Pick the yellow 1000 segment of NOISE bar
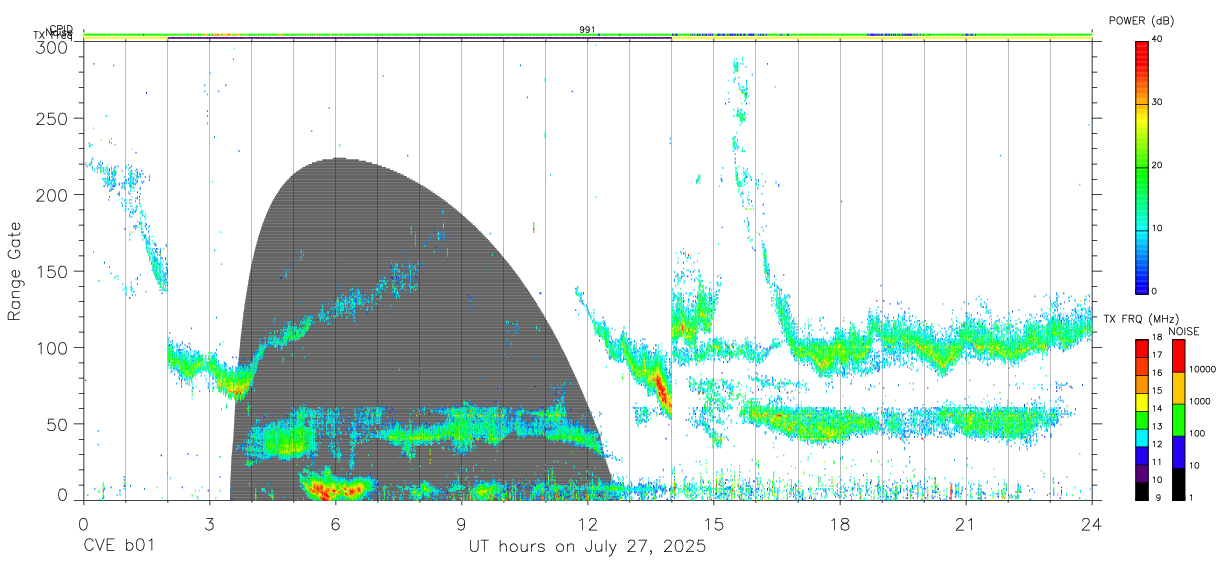1228x567 pixels. (1177, 388)
